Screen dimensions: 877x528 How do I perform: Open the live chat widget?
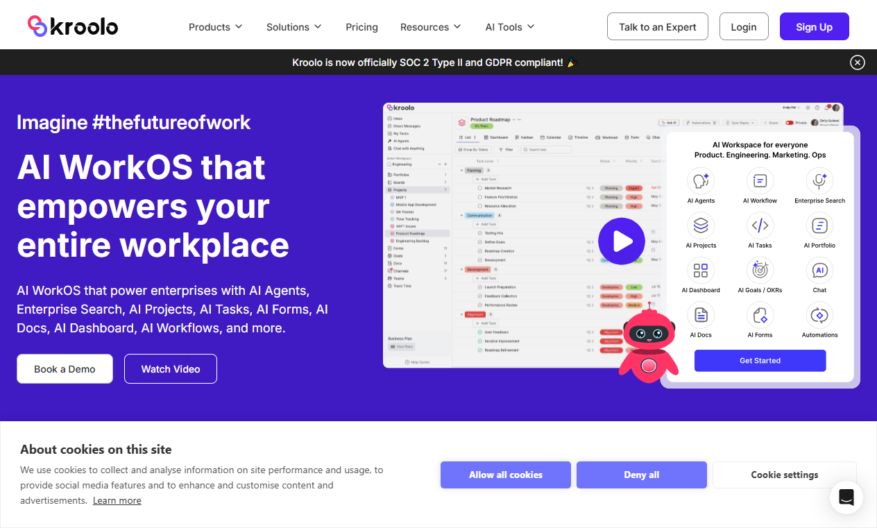tap(846, 497)
